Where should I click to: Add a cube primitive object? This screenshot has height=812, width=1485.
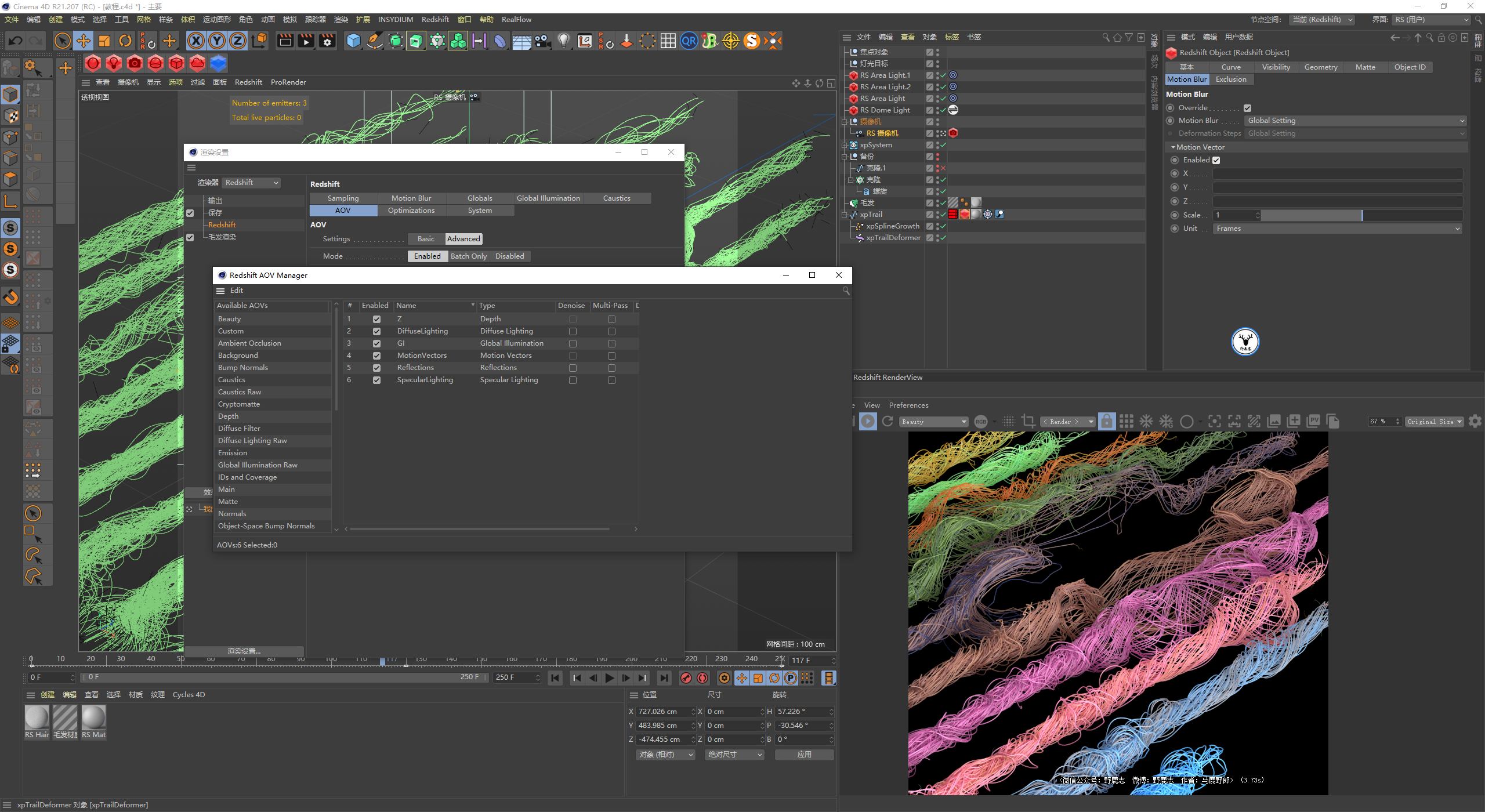coord(353,41)
